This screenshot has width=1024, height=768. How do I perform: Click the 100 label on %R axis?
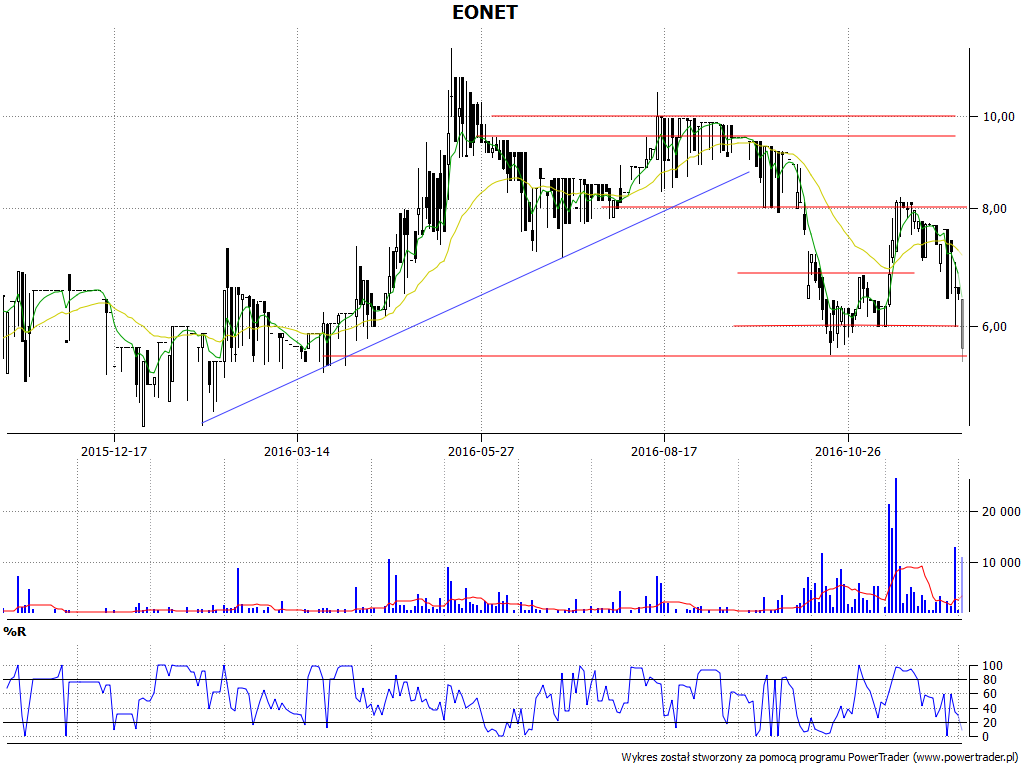pyautogui.click(x=991, y=666)
